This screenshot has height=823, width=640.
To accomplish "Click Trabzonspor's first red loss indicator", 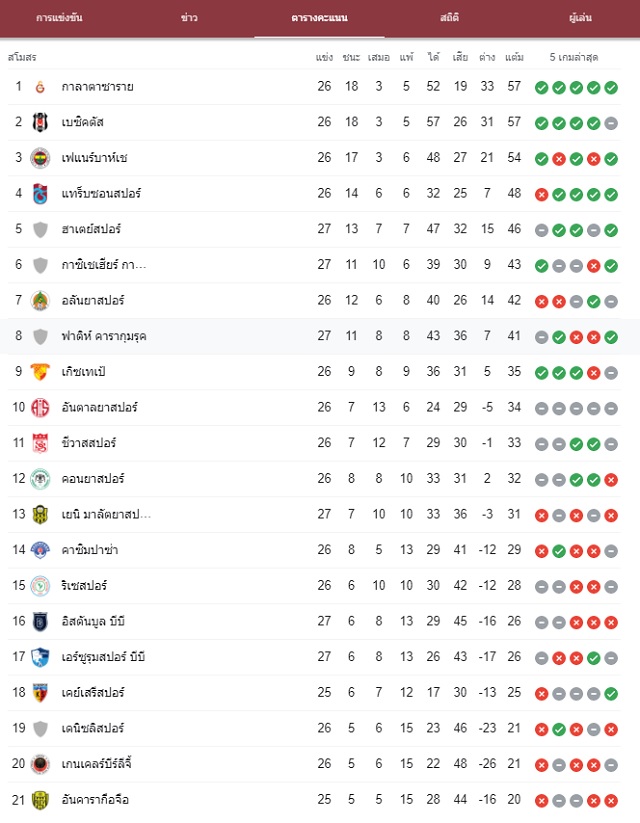I will (541, 195).
